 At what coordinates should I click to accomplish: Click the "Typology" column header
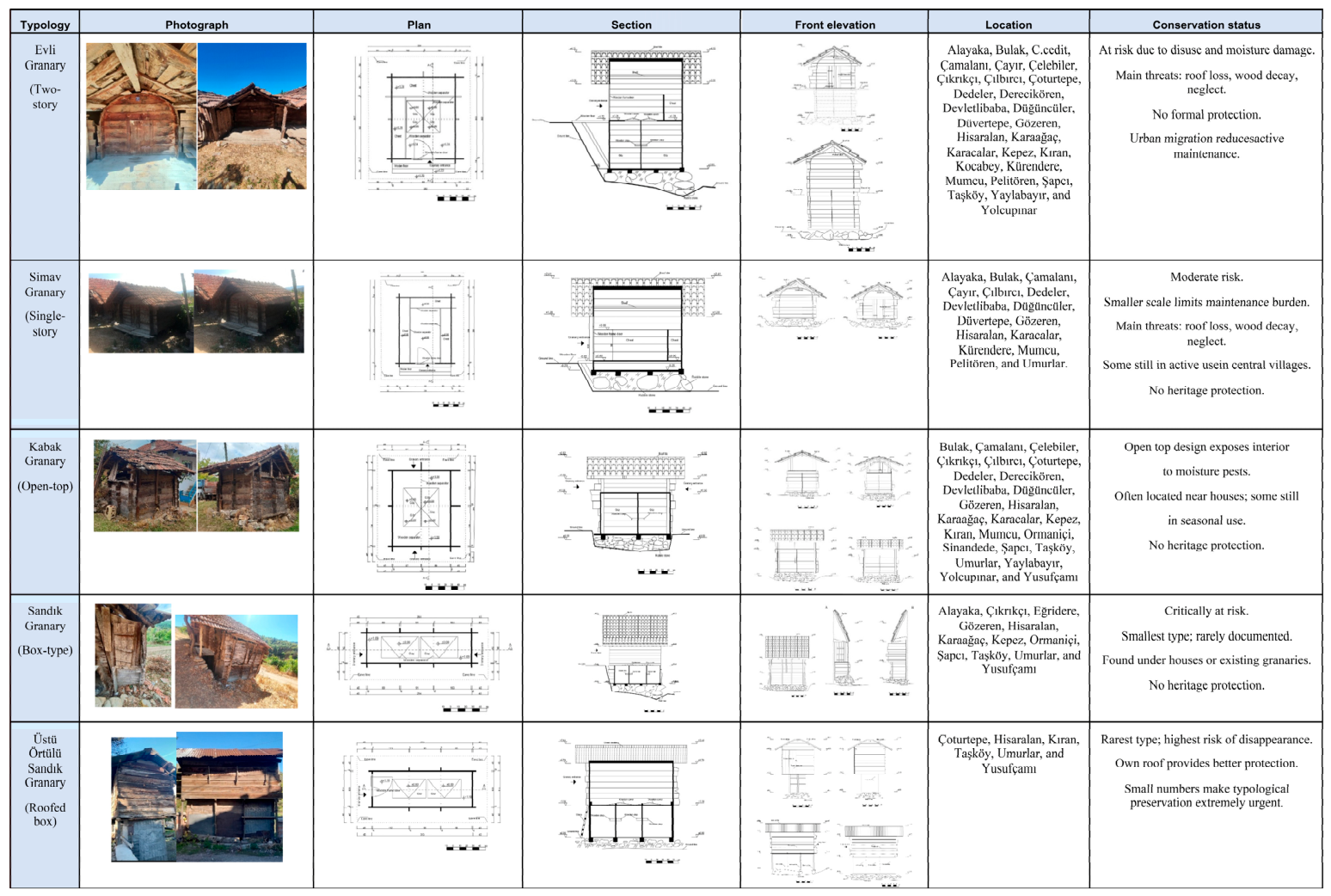coord(45,25)
